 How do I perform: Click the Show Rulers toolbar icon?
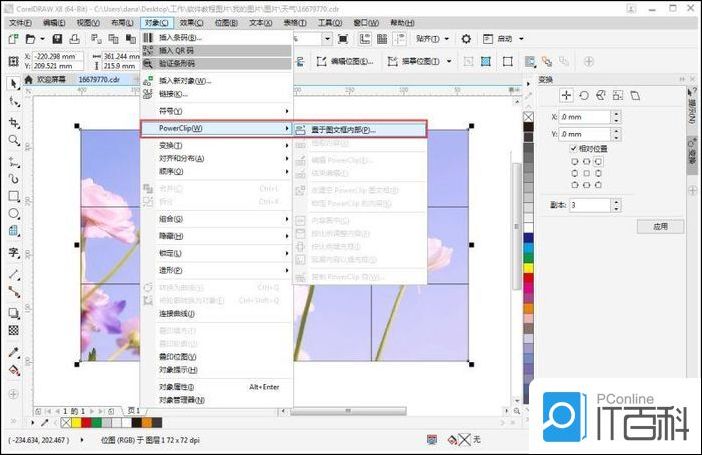(x=365, y=39)
